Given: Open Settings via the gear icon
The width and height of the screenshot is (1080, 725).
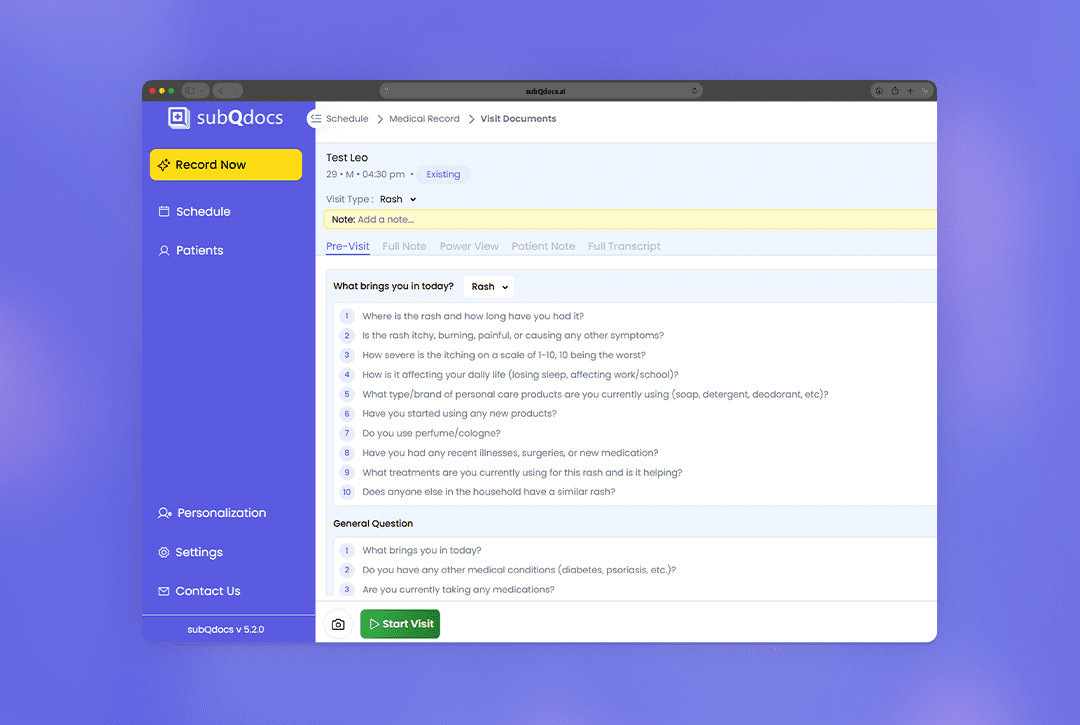Looking at the screenshot, I should [x=164, y=552].
